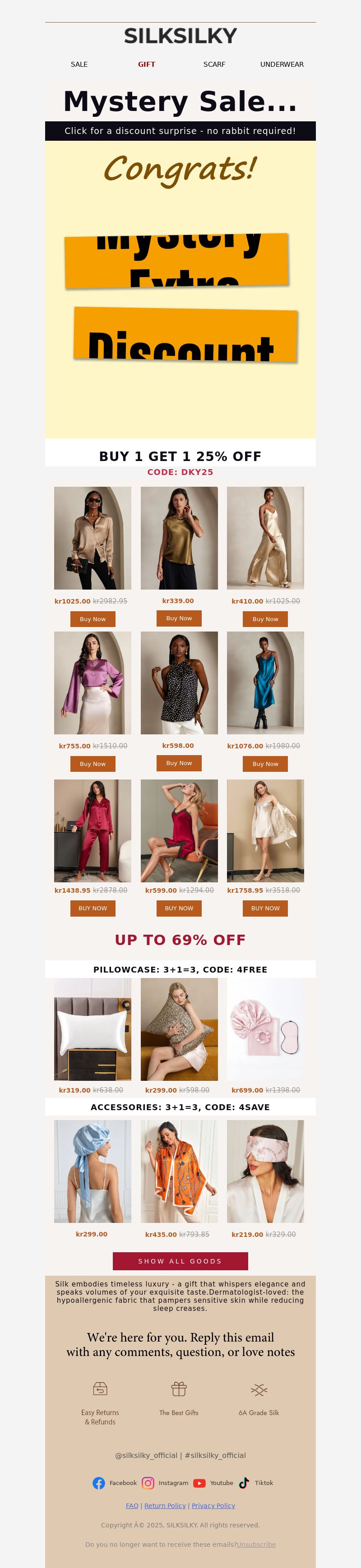The image size is (361, 1568).
Task: Click the SILKSILKY logo at the top
Action: click(180, 36)
